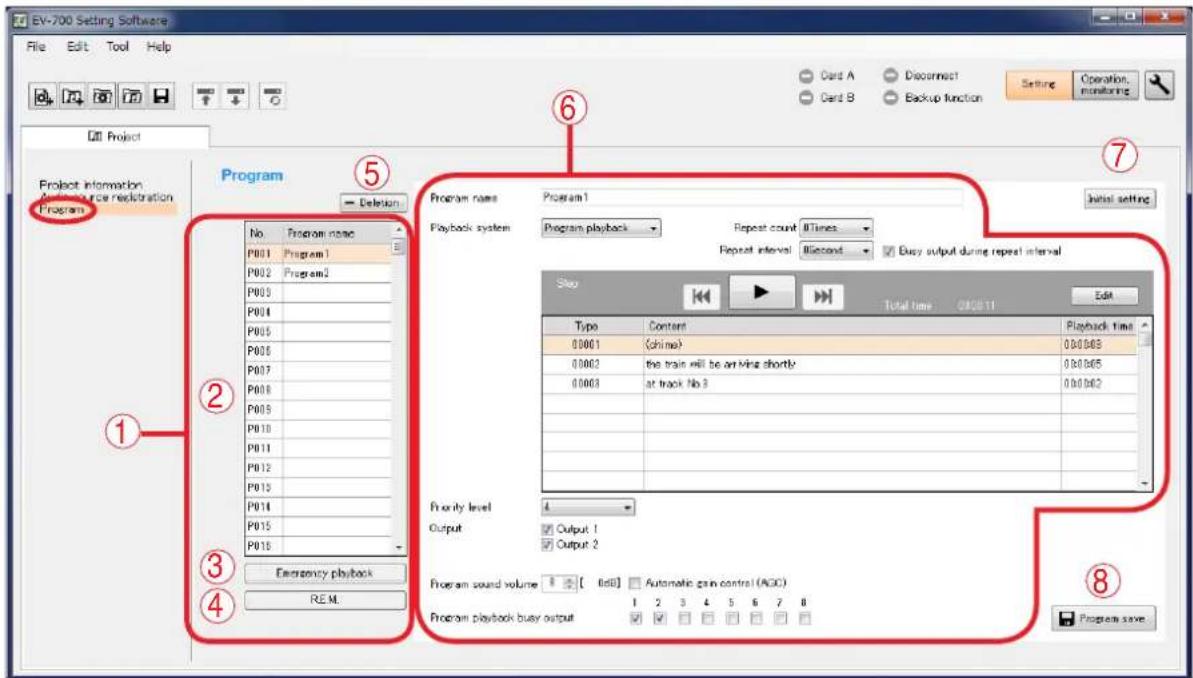Viewport: 1193px width, 678px height.
Task: Select P002 Program2 row
Action: tap(318, 272)
